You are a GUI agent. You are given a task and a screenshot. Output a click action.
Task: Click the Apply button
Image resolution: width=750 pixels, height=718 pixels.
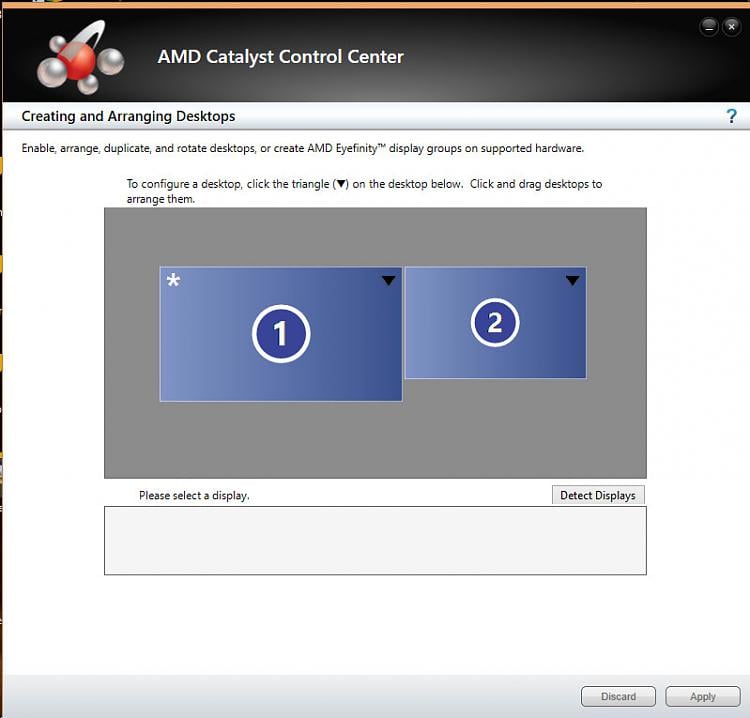tap(703, 696)
